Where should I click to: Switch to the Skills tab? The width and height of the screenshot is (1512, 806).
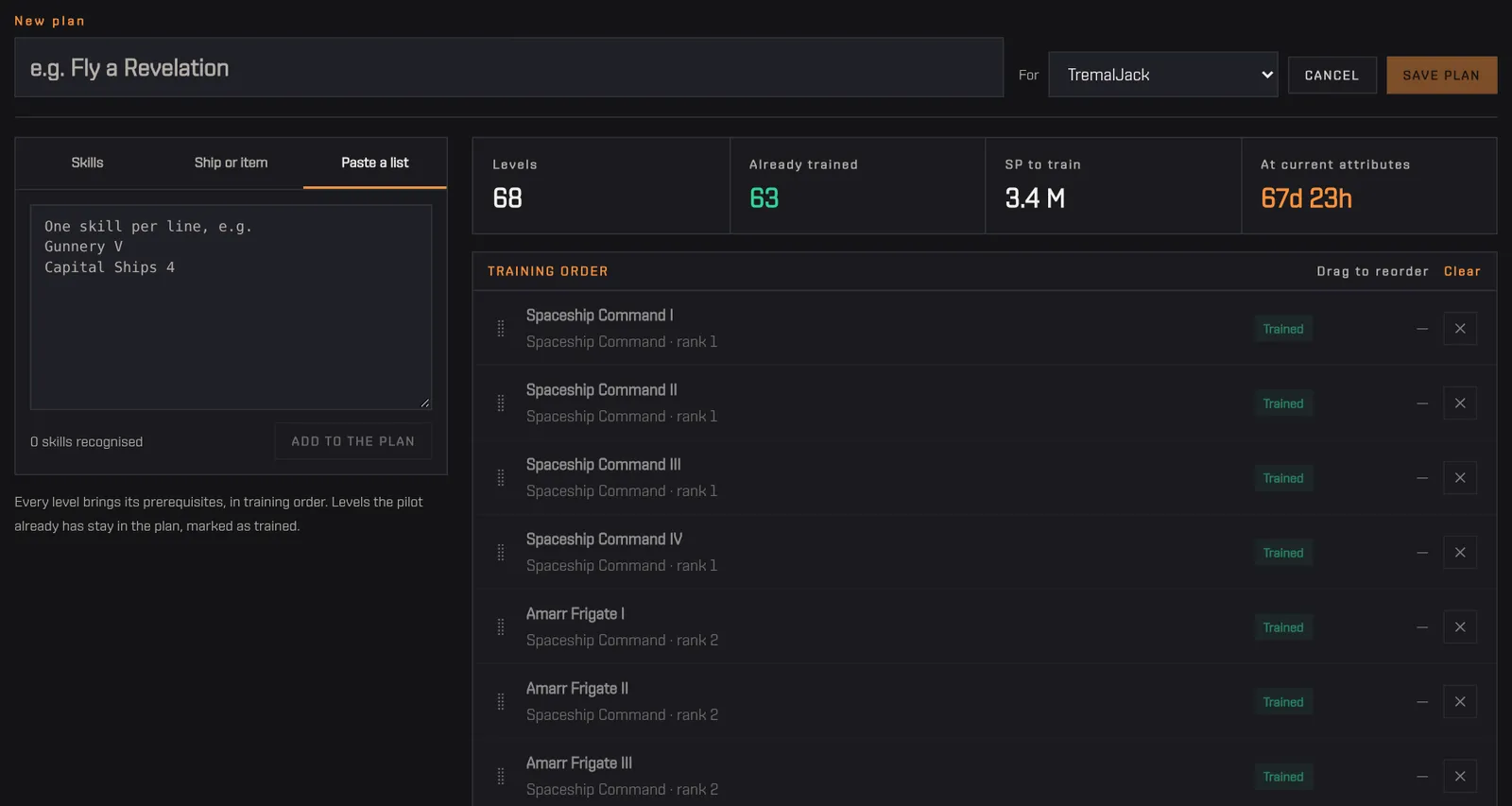point(88,163)
